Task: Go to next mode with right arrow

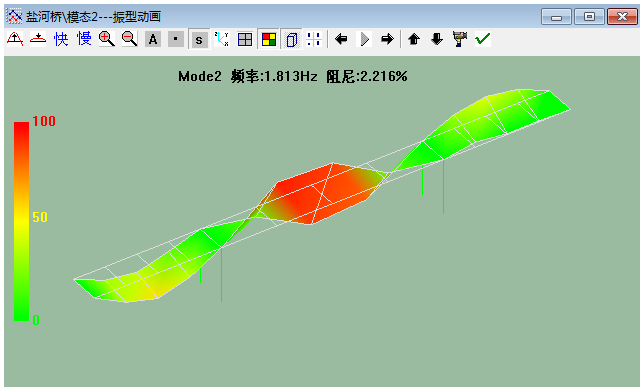Action: coord(387,39)
